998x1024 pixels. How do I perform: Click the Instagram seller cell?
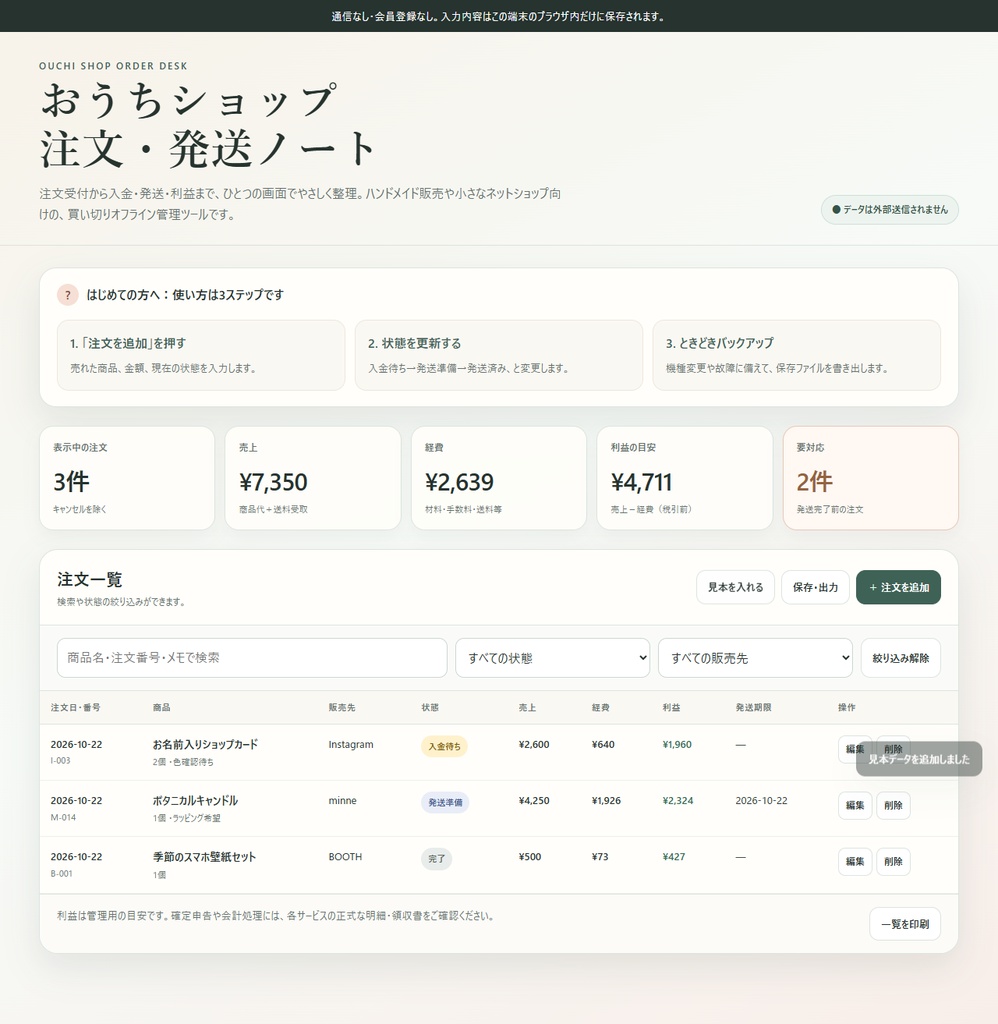[351, 744]
